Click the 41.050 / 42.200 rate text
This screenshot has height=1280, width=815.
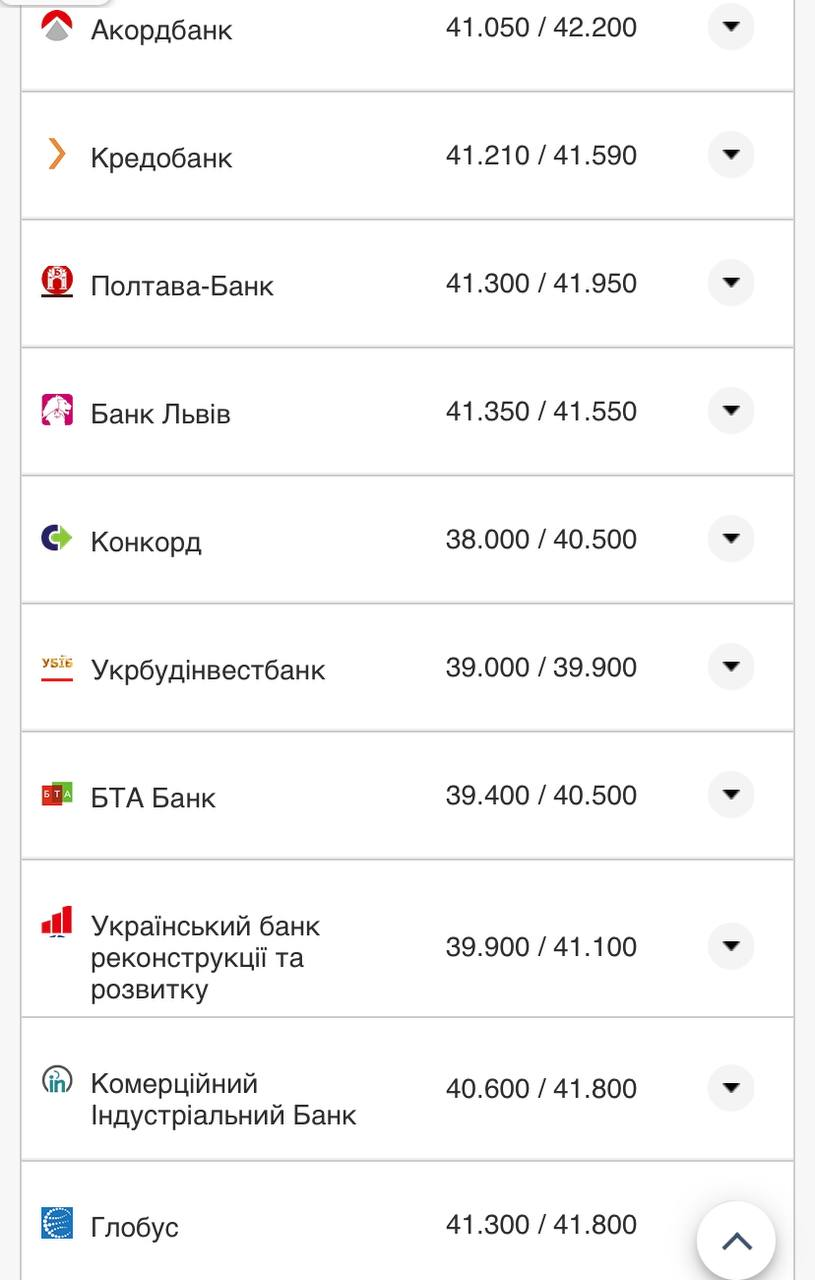pos(543,27)
